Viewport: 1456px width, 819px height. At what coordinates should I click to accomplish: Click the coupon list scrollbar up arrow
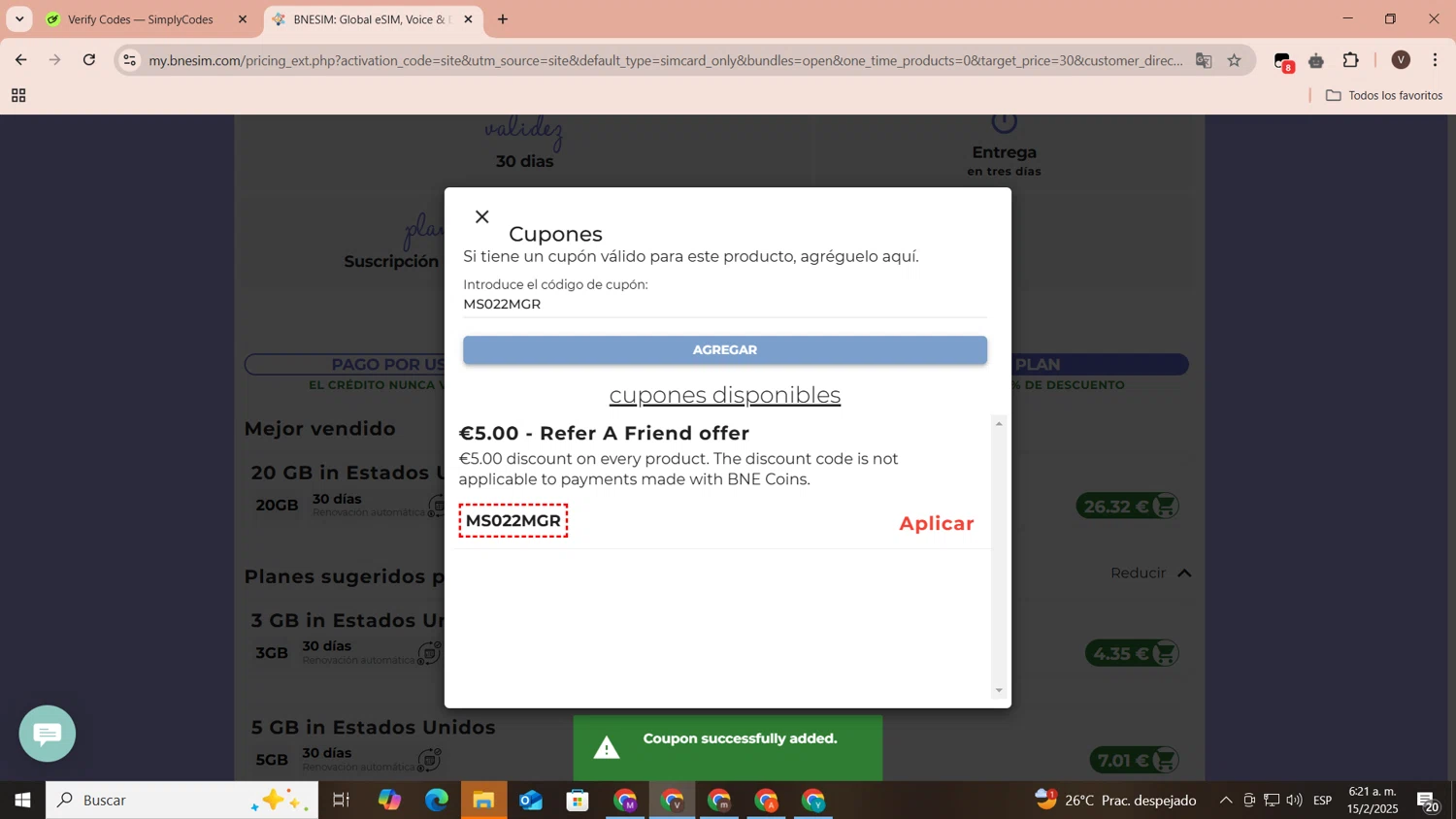pyautogui.click(x=999, y=423)
